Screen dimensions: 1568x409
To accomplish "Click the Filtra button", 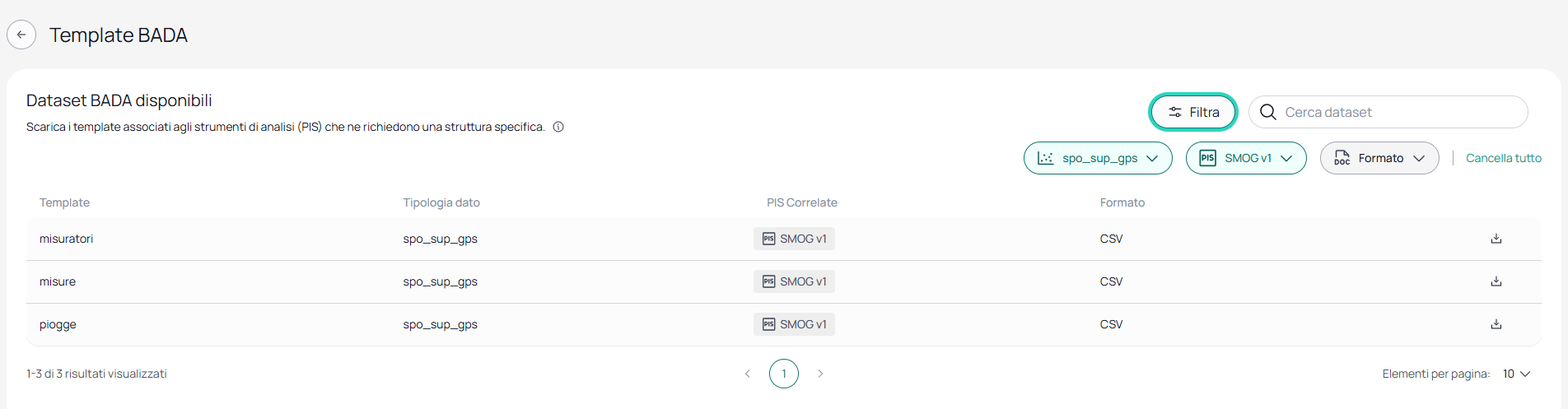I will click(1192, 112).
